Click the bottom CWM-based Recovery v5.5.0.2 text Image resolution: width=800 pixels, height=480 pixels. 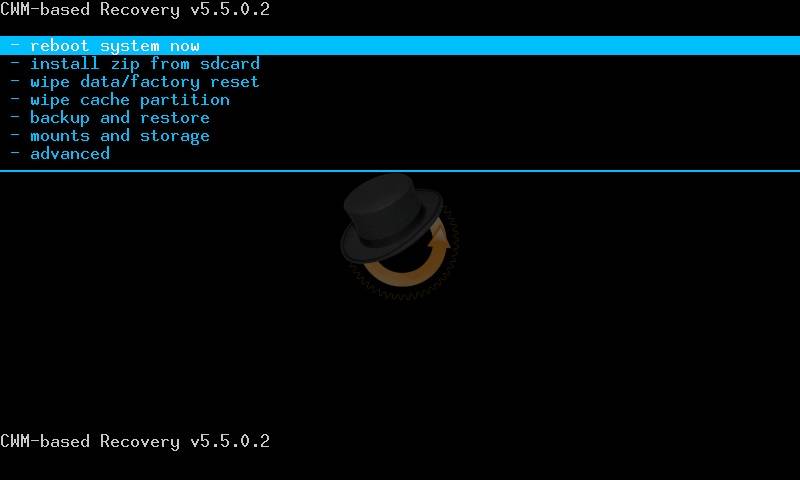click(135, 441)
